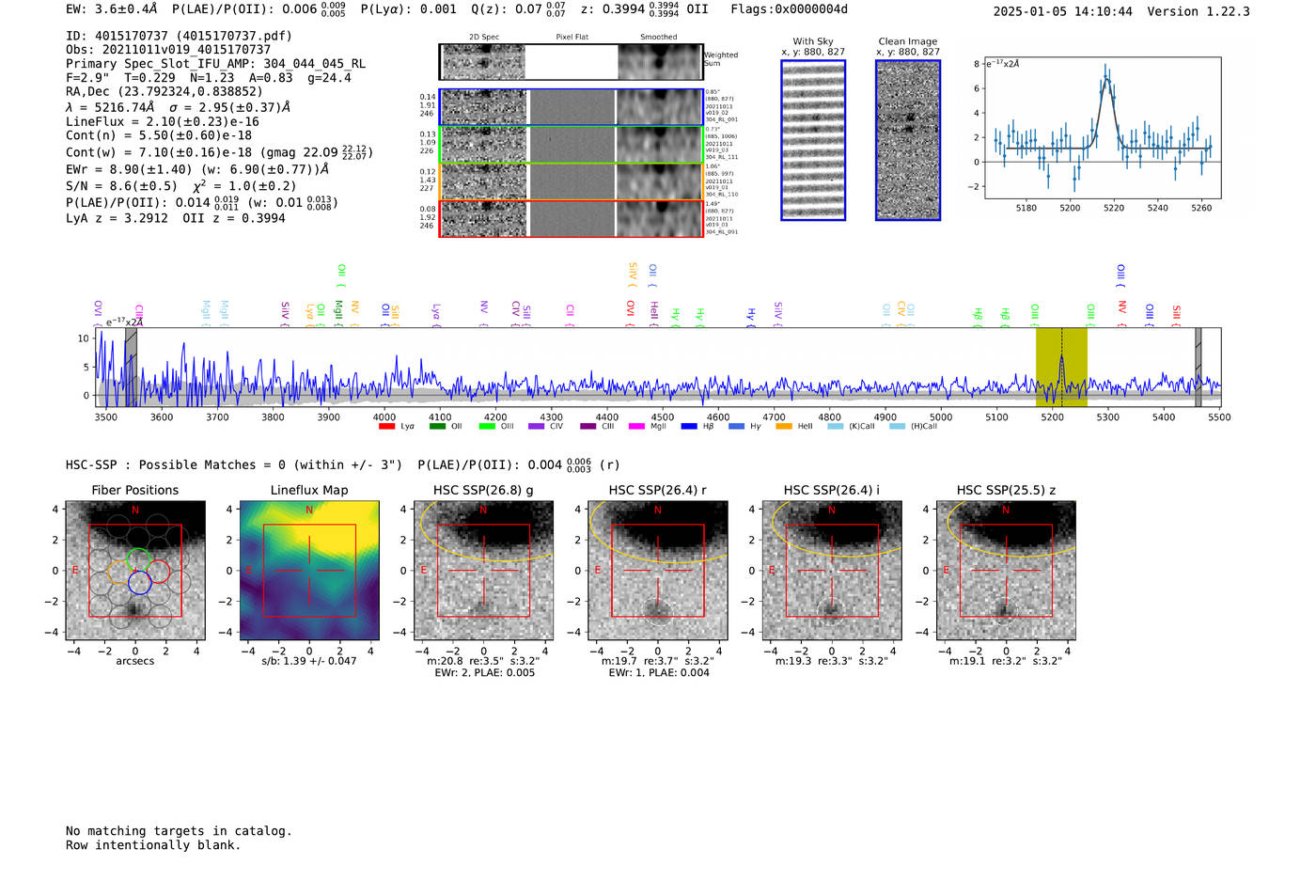Click the Gaussian line fit plot

pyautogui.click(x=1102, y=128)
